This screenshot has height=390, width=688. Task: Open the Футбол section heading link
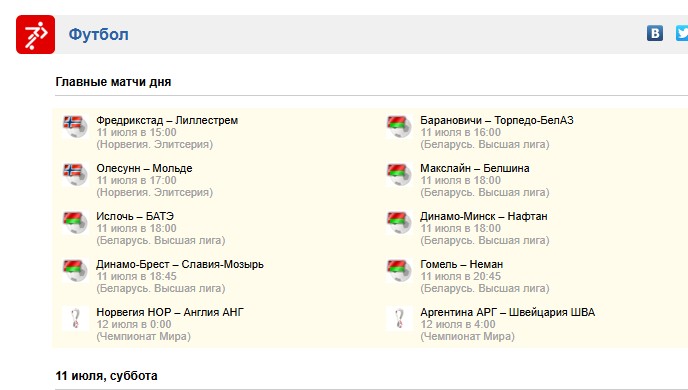tap(98, 35)
